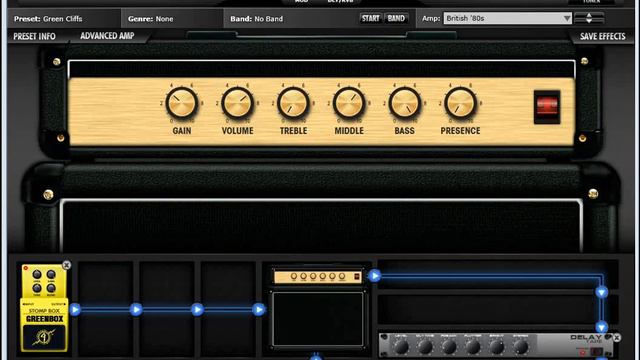Open the Advanced Amp tab
Screen dimensions: 640x360
107,36
